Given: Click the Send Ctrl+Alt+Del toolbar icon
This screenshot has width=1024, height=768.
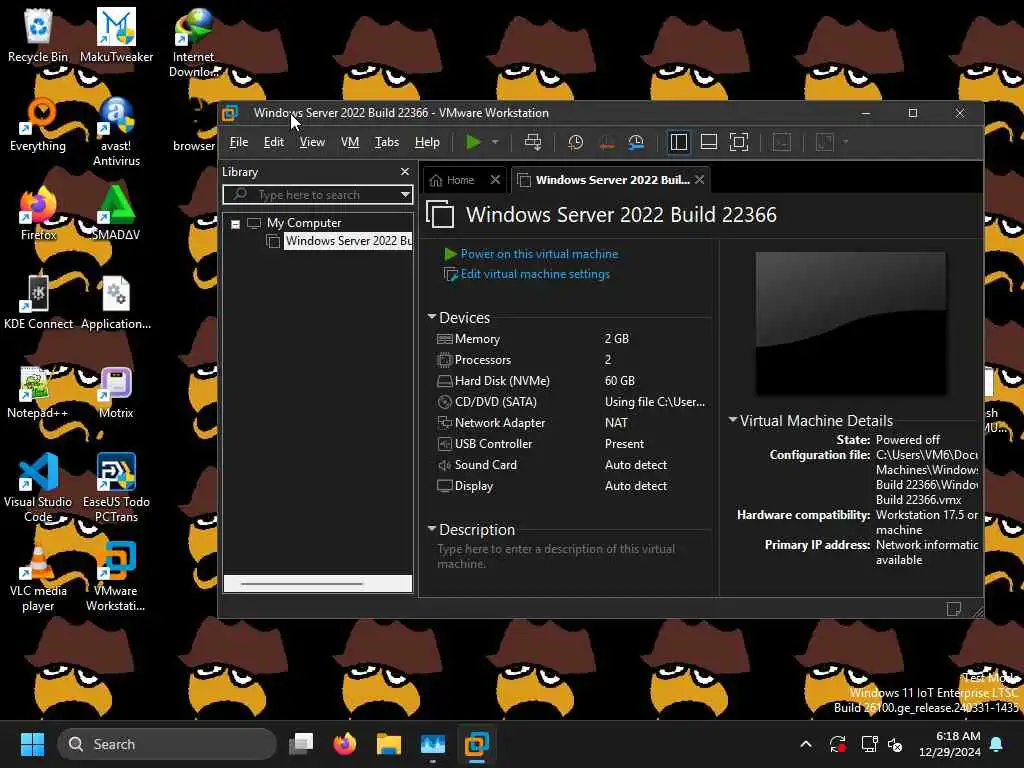Looking at the screenshot, I should click(x=533, y=142).
